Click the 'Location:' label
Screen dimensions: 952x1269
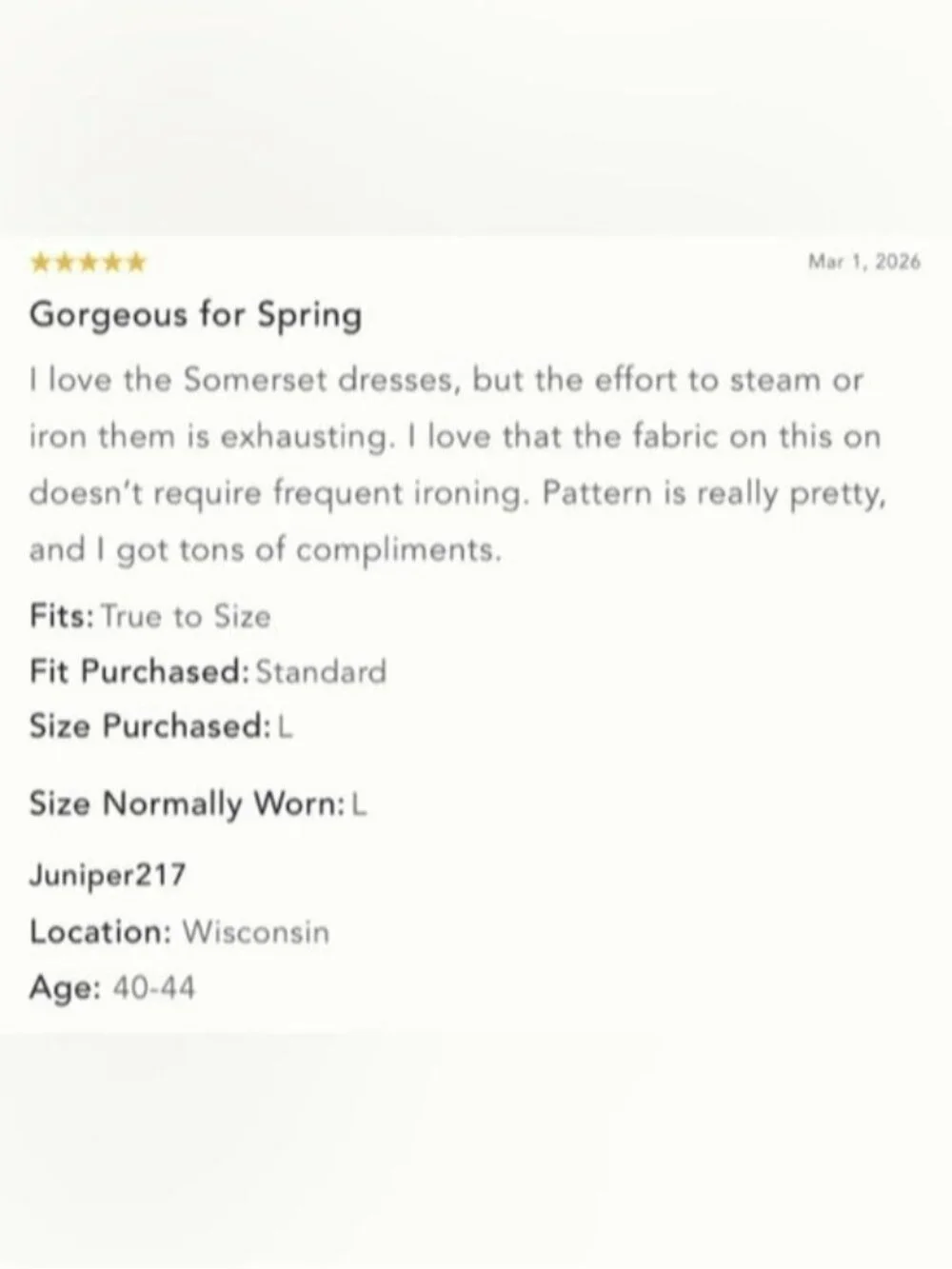coord(100,931)
